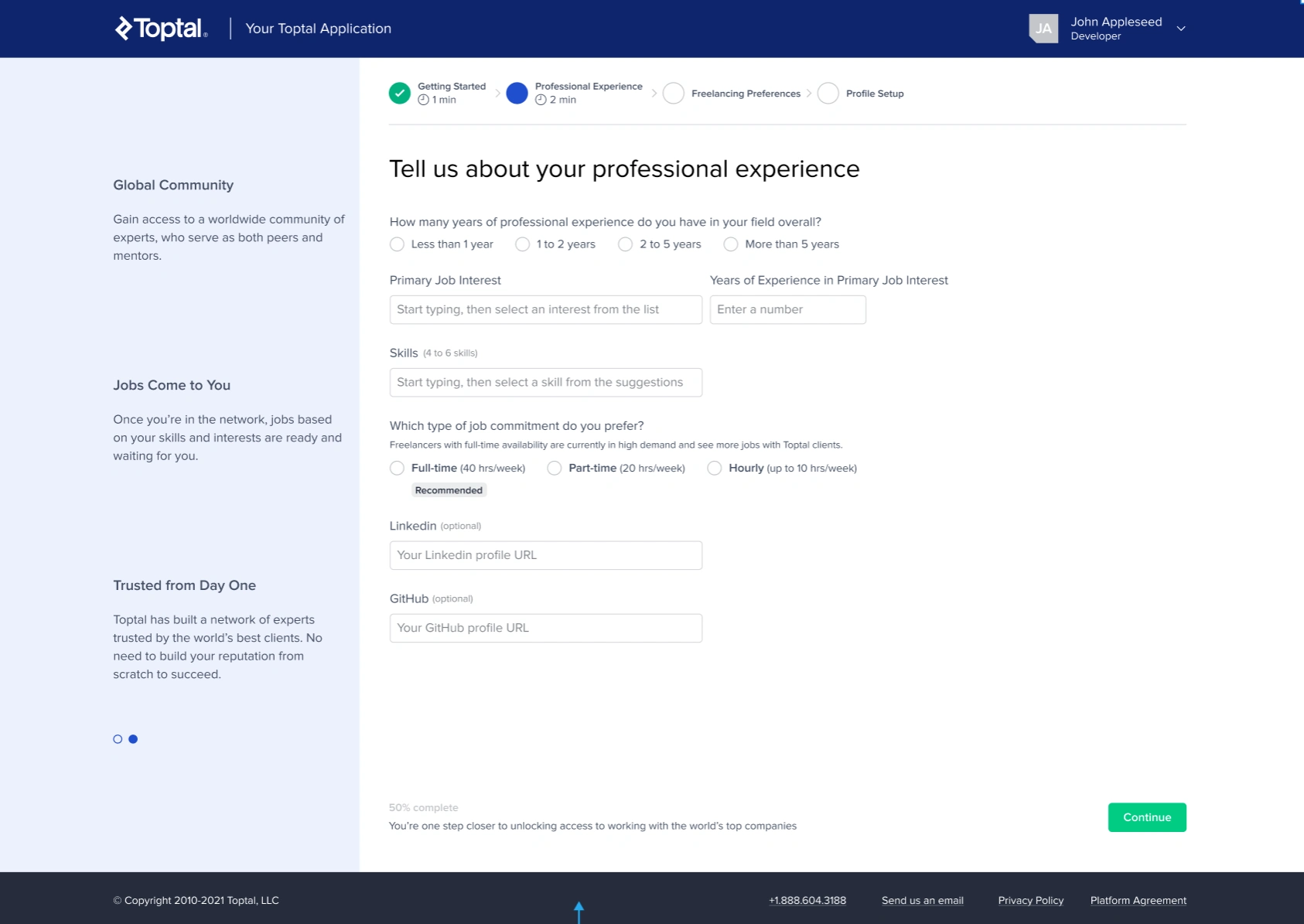Click the Years of Experience number field
The image size is (1304, 924).
click(x=787, y=309)
